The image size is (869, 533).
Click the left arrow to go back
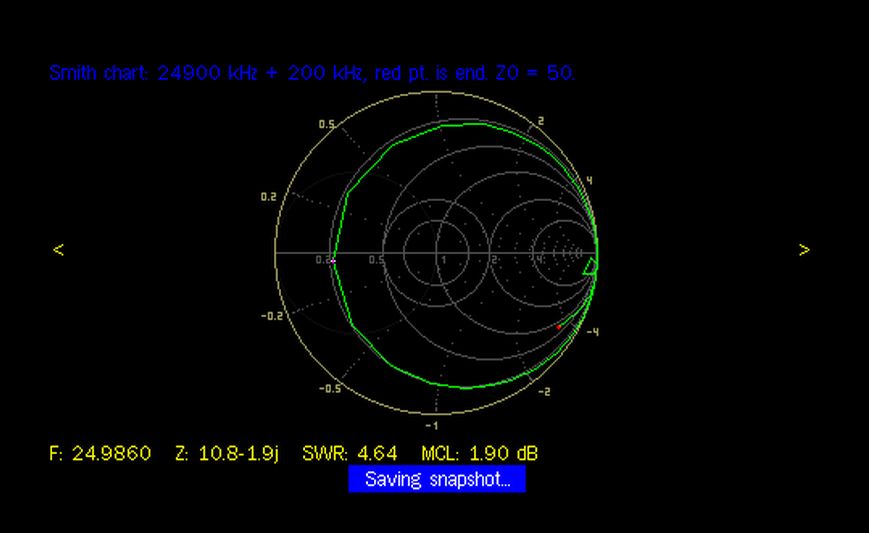(x=58, y=250)
